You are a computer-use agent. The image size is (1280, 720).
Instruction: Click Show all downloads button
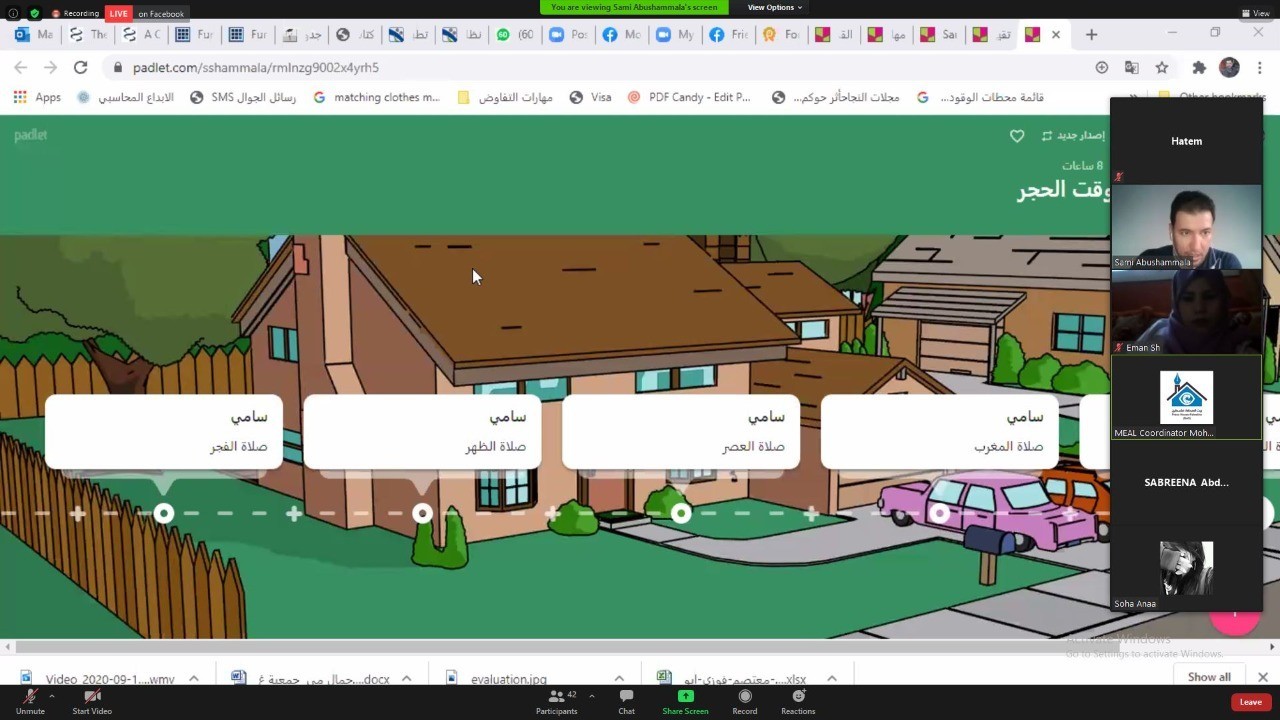coord(1209,677)
